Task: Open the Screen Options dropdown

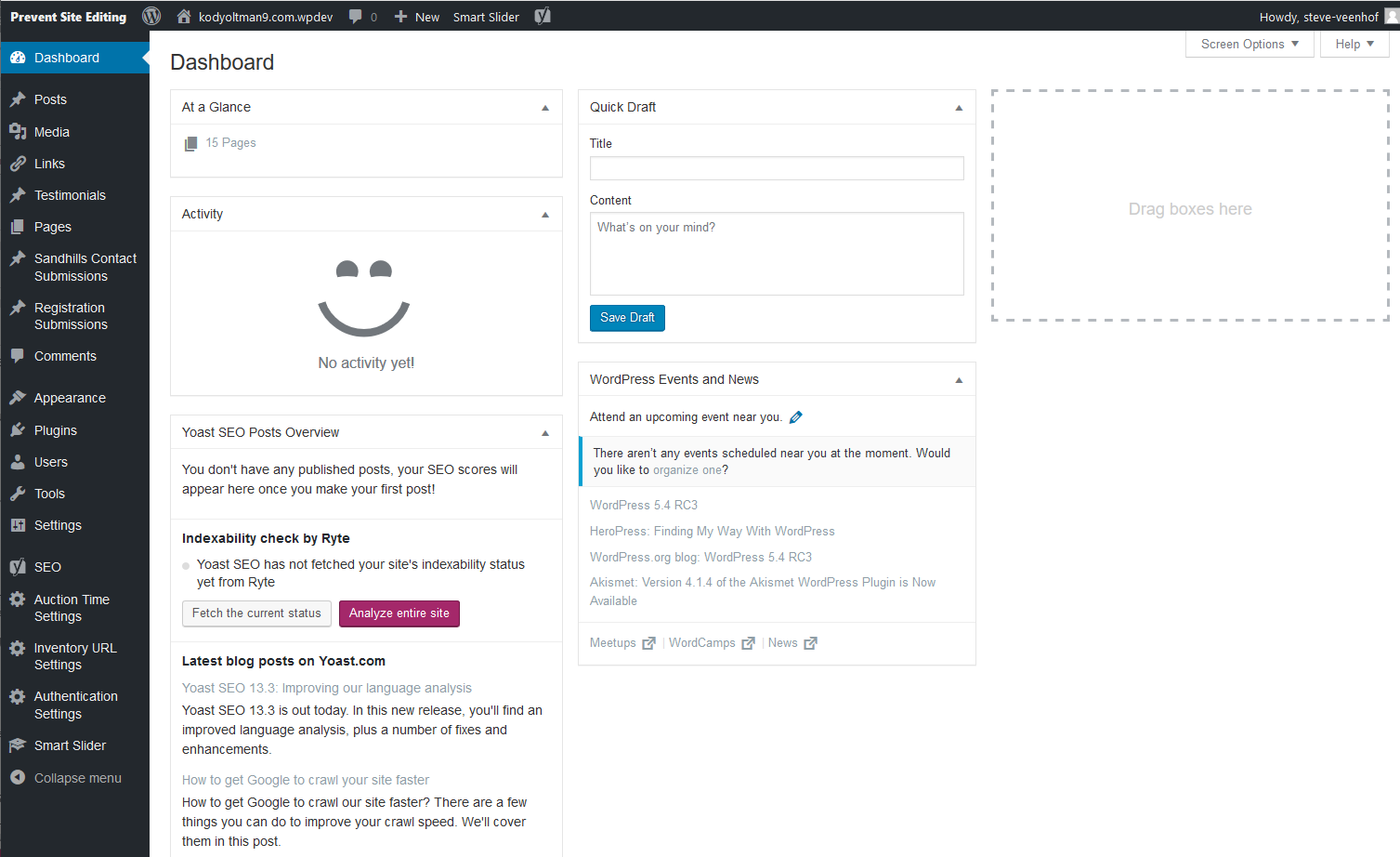Action: click(1250, 44)
